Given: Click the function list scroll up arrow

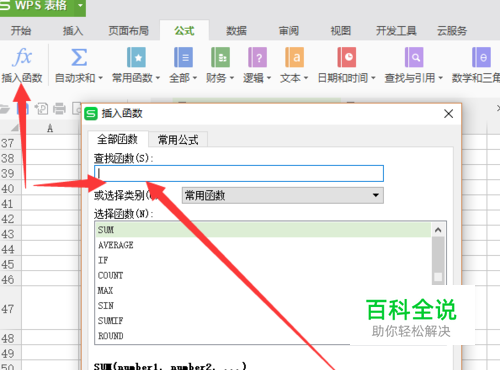Looking at the screenshot, I should [438, 230].
